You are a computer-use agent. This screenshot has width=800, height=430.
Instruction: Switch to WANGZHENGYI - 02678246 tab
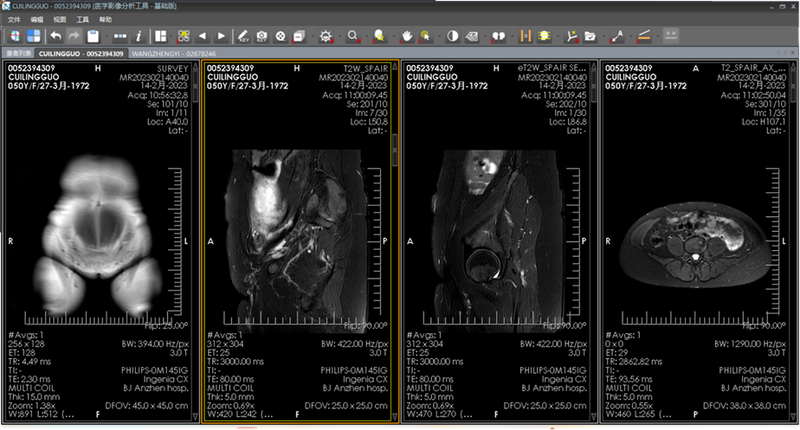pos(173,53)
